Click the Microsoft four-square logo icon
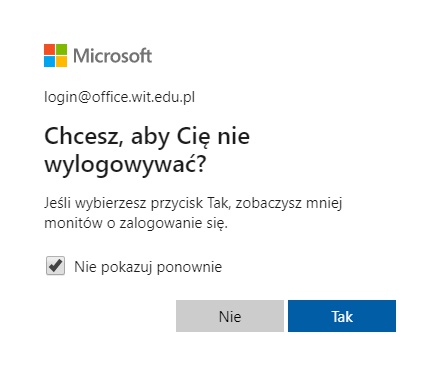 tap(55, 55)
